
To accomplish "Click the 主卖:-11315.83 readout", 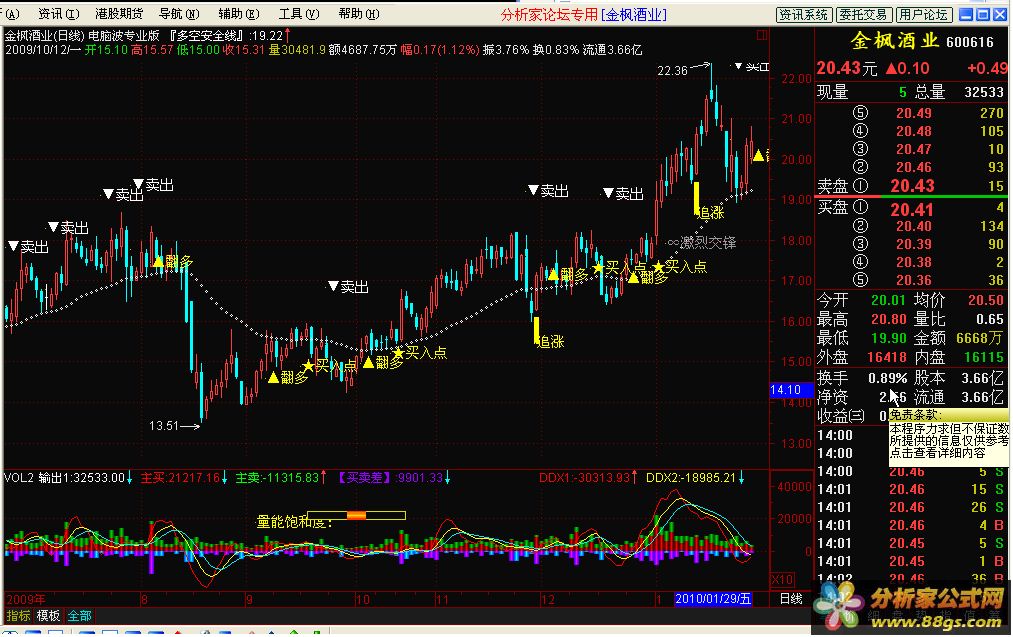I will tap(277, 477).
